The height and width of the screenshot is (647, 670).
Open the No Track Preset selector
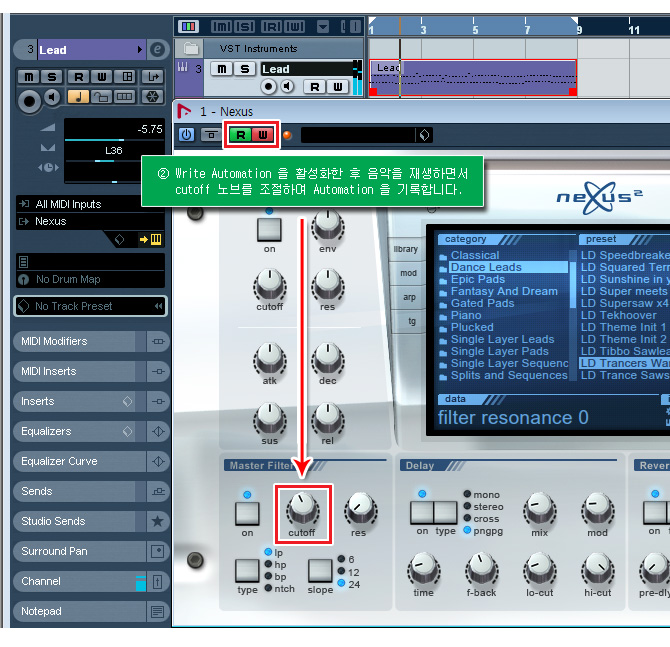click(x=90, y=306)
